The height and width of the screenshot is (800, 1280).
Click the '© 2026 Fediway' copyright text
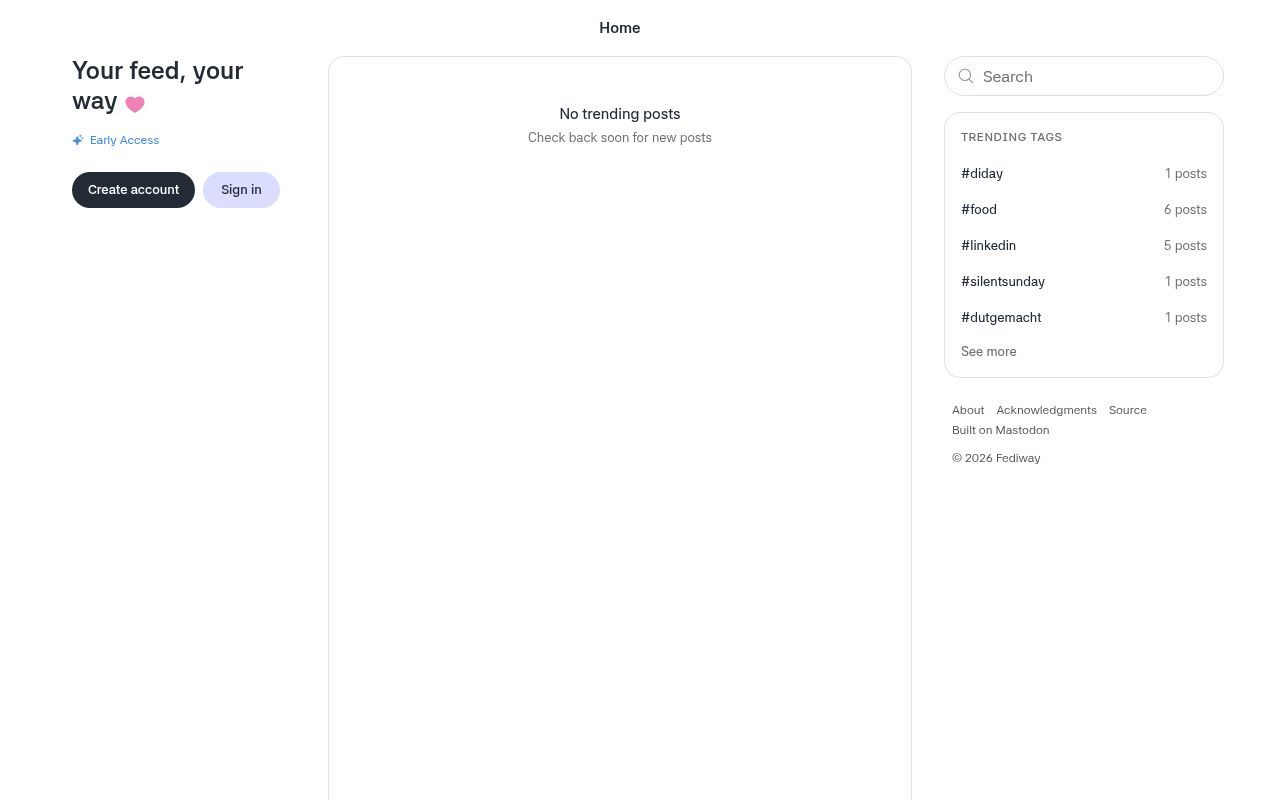[x=996, y=458]
